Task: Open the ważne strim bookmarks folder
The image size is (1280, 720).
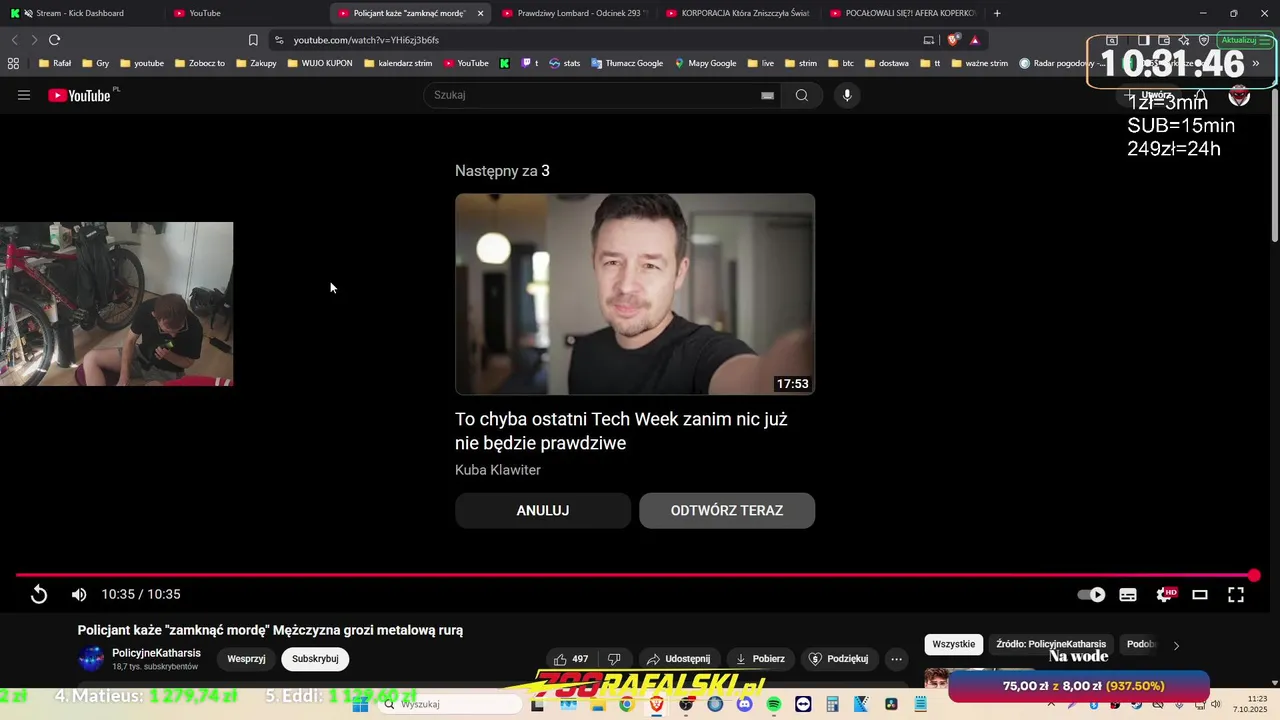Action: (x=979, y=63)
